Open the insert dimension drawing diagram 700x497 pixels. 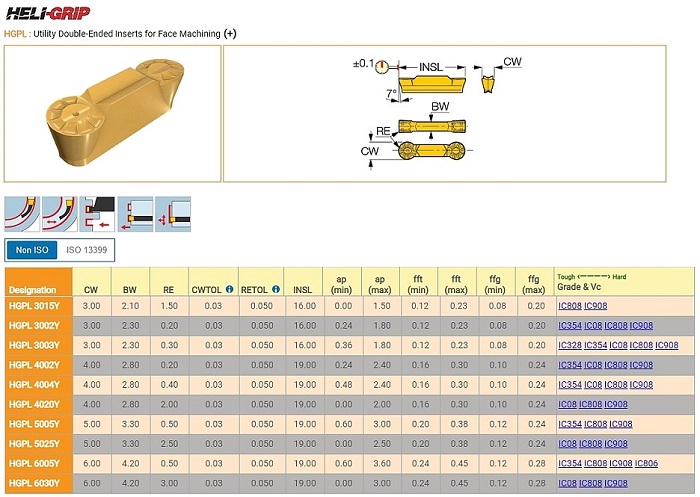(445, 113)
